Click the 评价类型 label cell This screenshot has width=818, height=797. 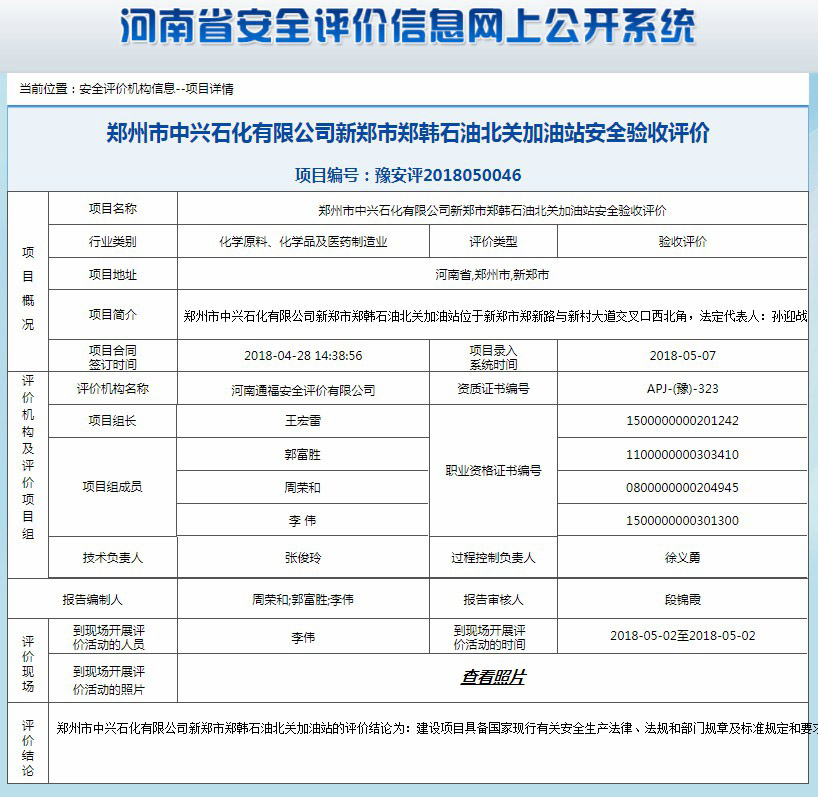click(x=493, y=241)
